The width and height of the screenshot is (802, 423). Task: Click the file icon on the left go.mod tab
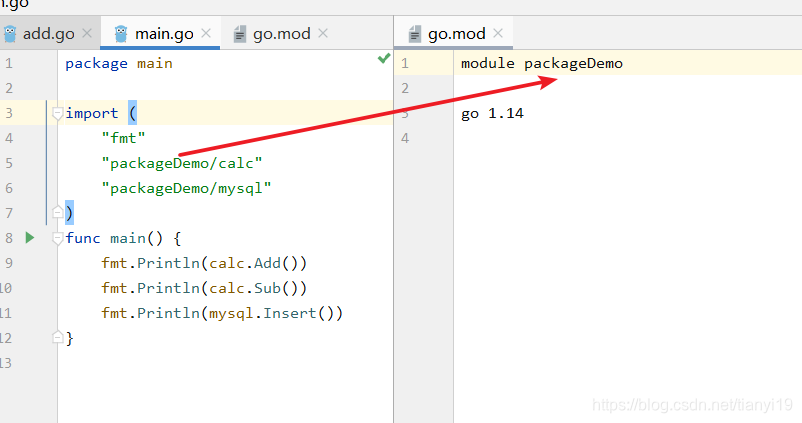[x=239, y=34]
